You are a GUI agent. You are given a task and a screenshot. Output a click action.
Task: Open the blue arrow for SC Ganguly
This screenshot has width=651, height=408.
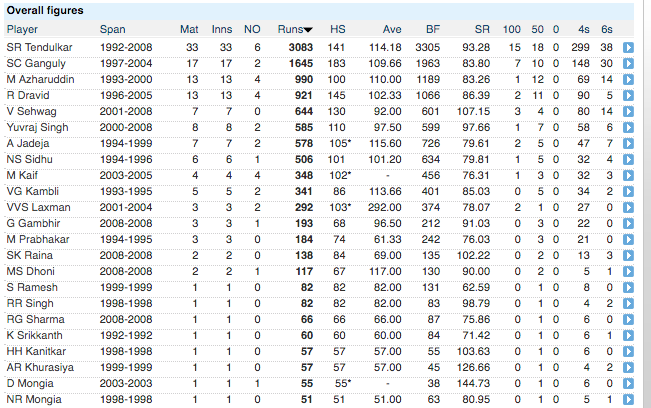(x=628, y=64)
